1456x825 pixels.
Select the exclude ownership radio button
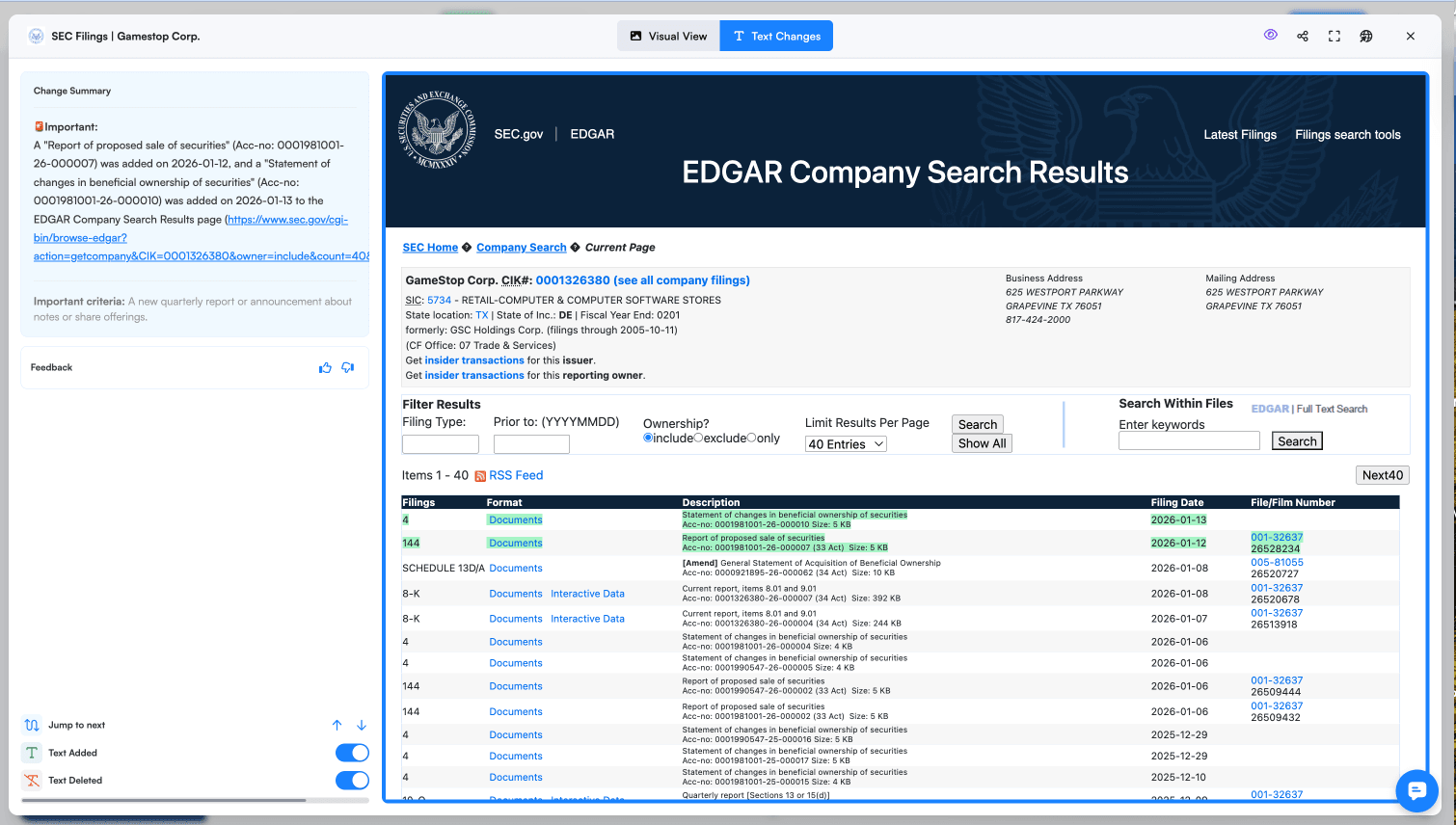pos(697,436)
